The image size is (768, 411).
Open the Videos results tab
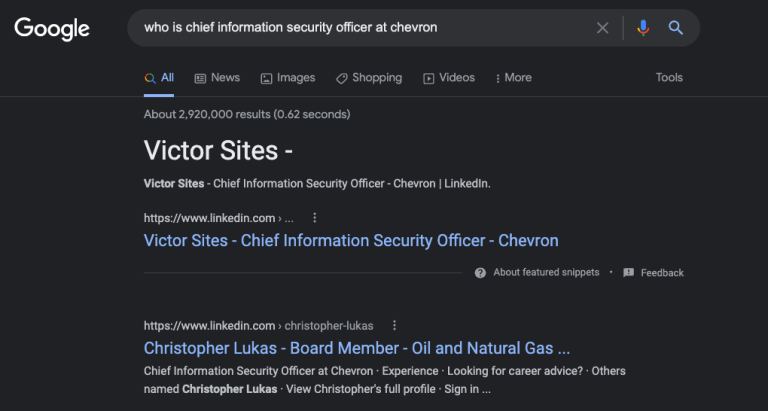[x=449, y=78]
